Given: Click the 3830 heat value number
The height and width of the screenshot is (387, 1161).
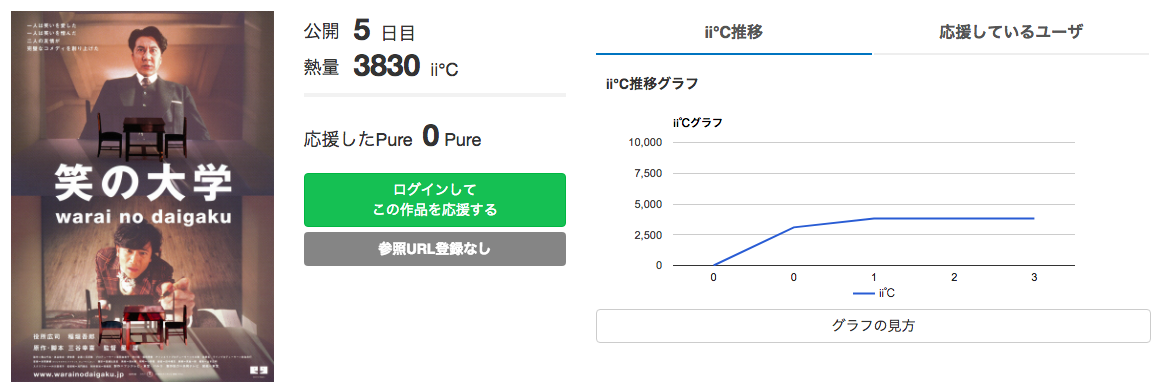Looking at the screenshot, I should 387,66.
